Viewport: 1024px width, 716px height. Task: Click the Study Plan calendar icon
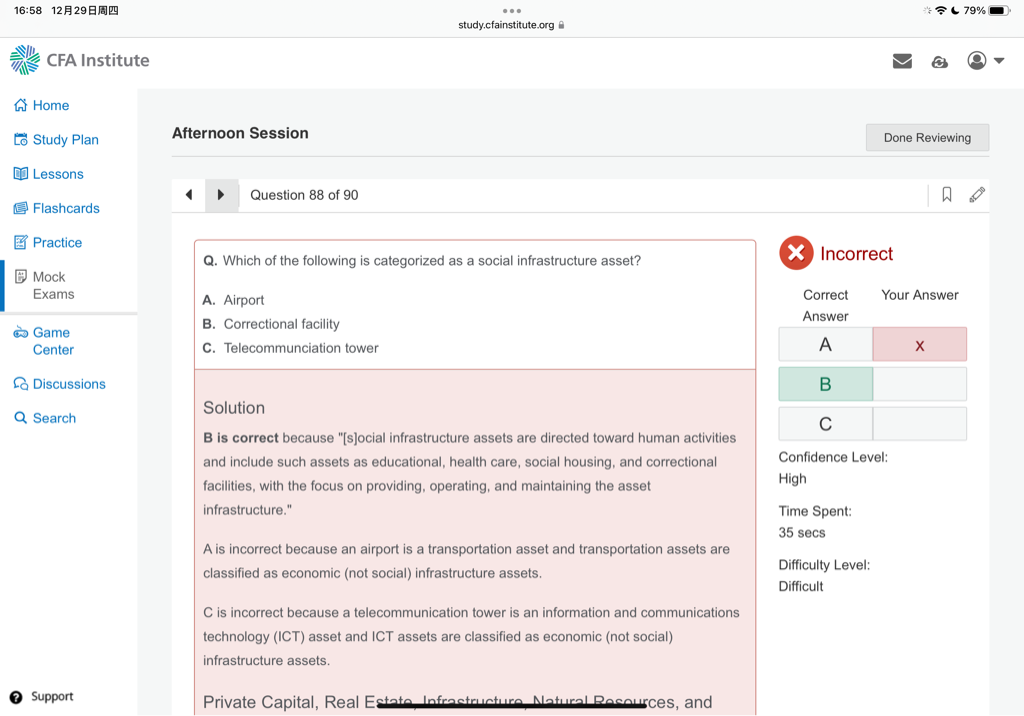[21, 139]
